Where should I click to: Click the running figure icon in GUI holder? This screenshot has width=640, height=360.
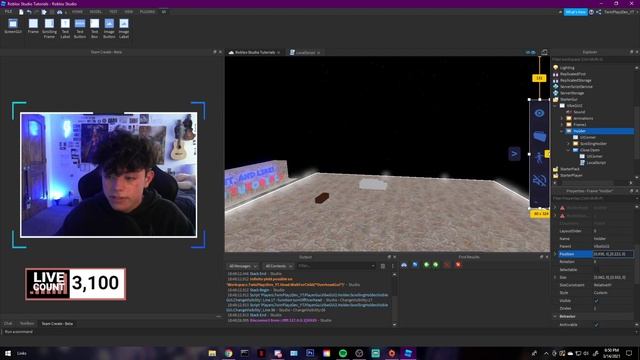tap(539, 158)
